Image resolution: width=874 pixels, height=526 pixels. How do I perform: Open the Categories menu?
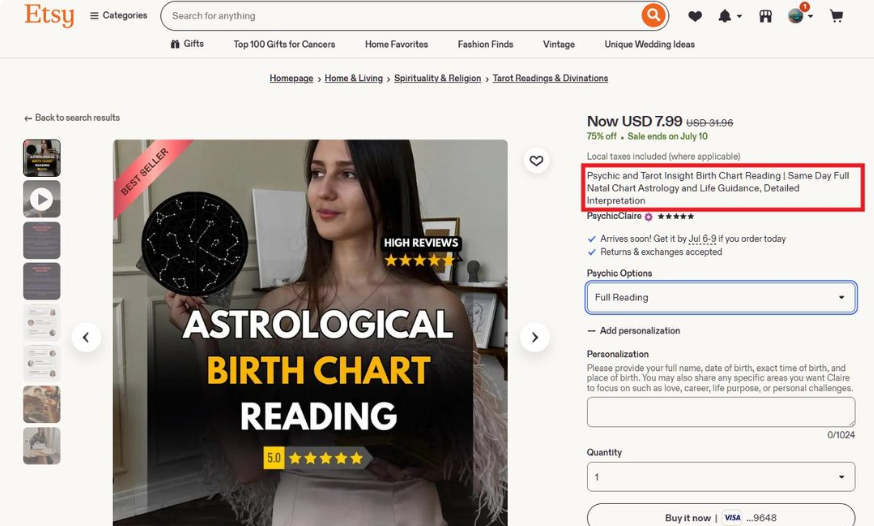tap(119, 16)
